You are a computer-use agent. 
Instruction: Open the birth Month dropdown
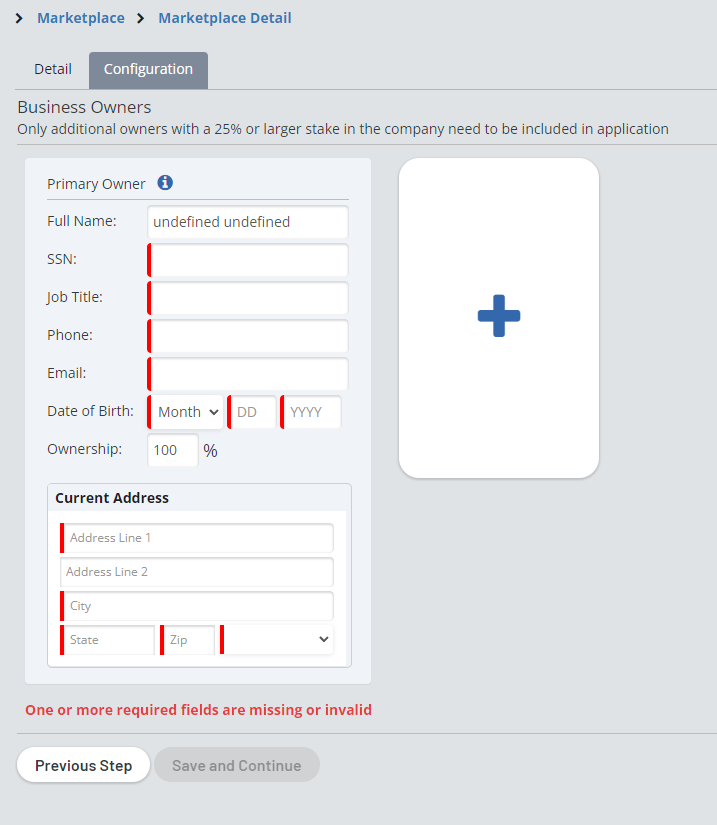point(187,412)
